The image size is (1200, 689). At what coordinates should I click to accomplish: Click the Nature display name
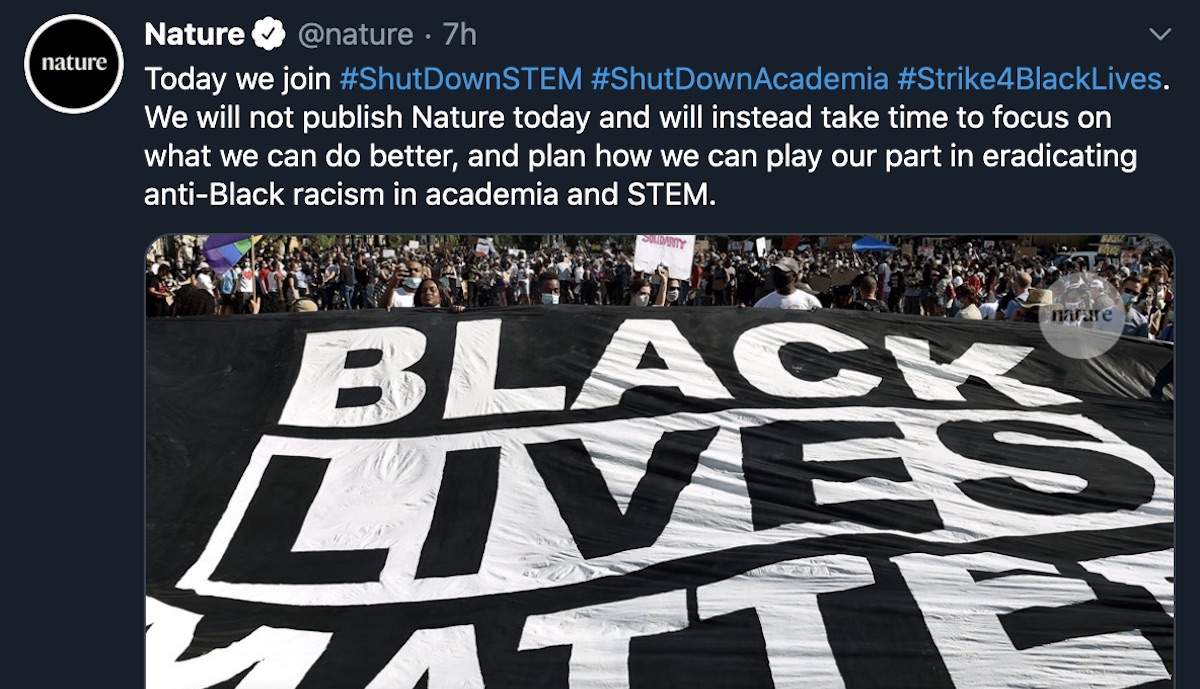point(195,35)
